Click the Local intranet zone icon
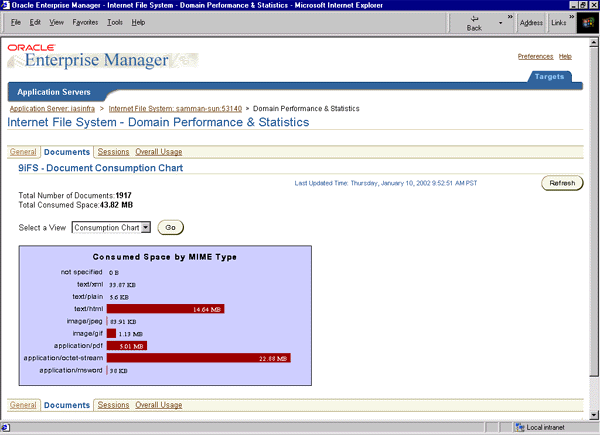This screenshot has height=435, width=600. 519,427
